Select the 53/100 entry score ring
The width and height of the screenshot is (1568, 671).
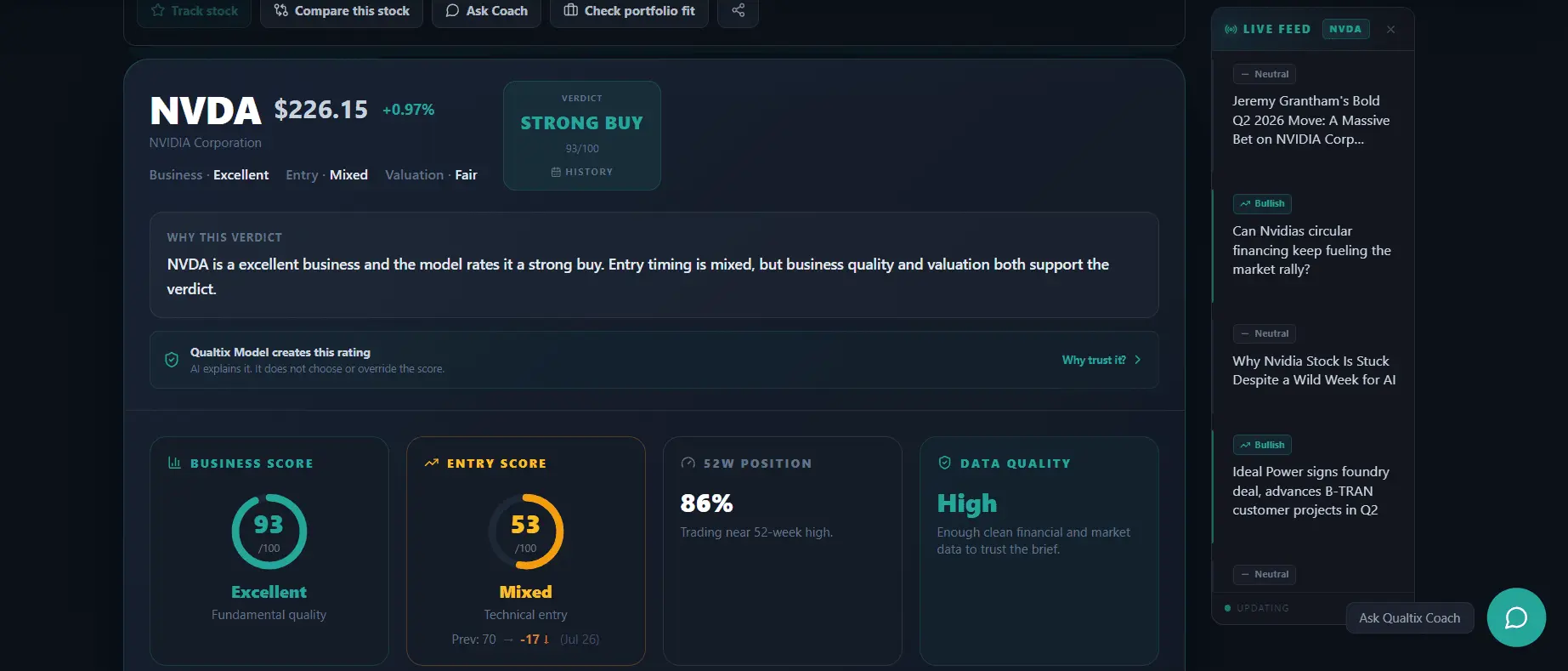pos(526,532)
